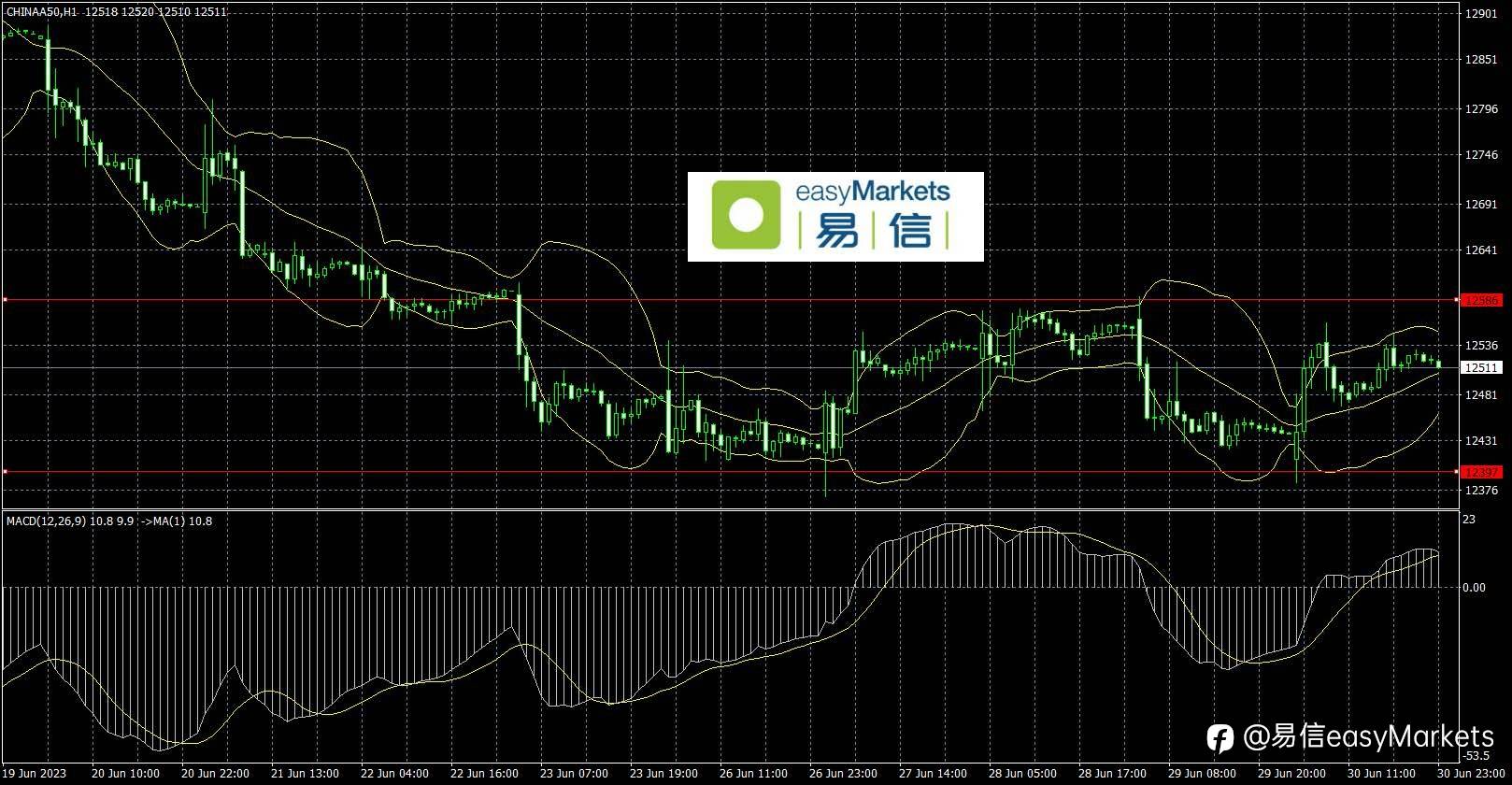
Task: Click the 28 Jun 05:00 time label
Action: click(x=1022, y=774)
